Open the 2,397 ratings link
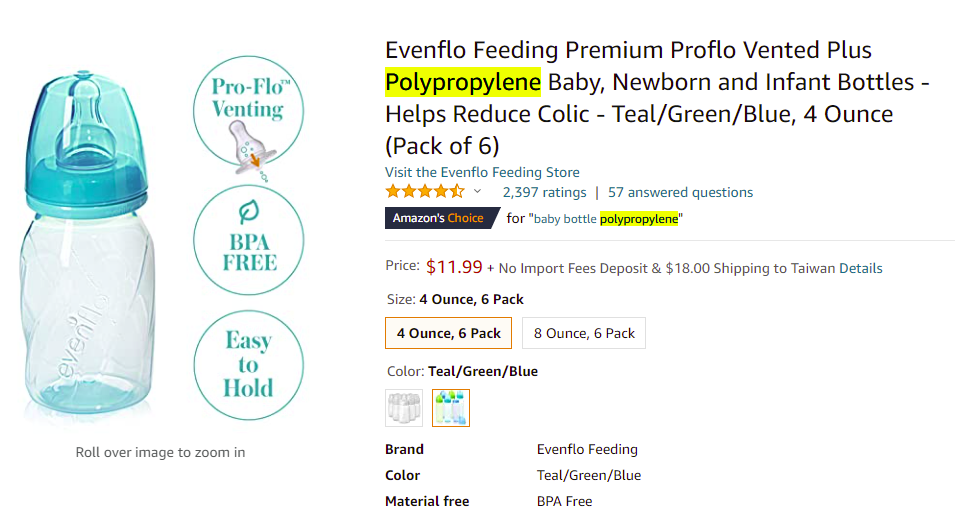Screen dimensions: 957x514 click(544, 192)
